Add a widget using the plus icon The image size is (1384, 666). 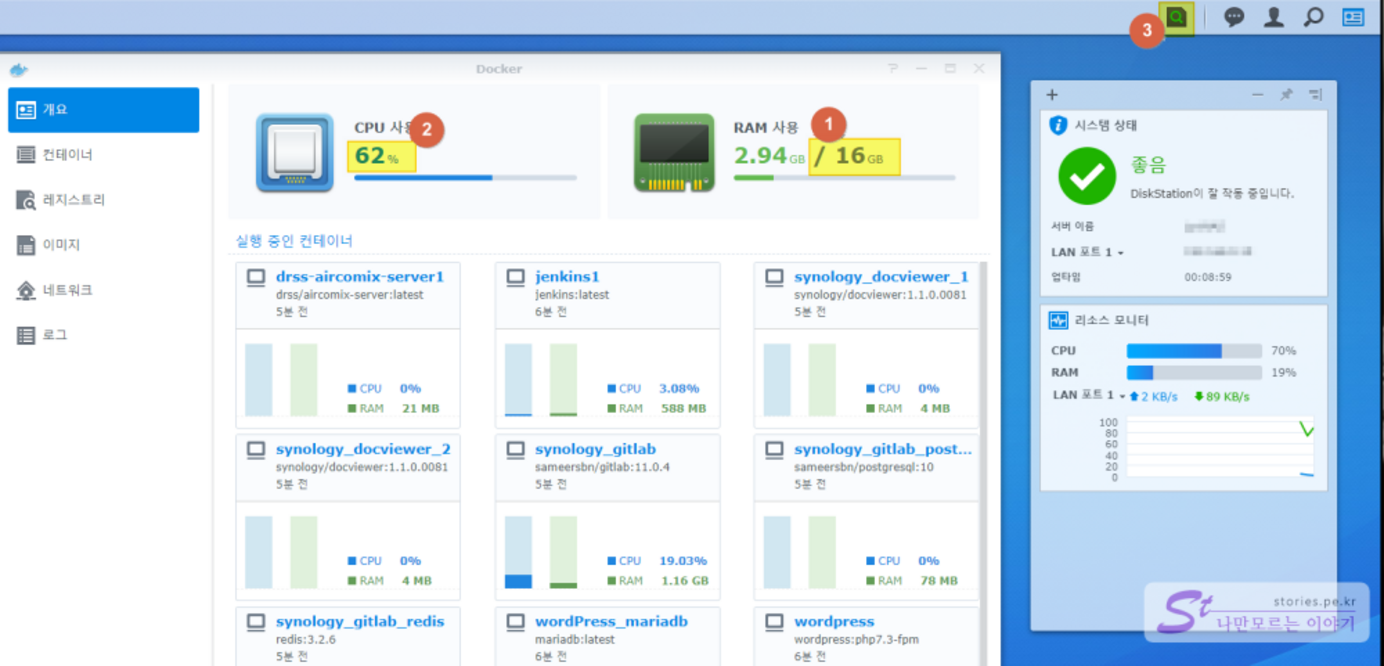coord(1052,95)
